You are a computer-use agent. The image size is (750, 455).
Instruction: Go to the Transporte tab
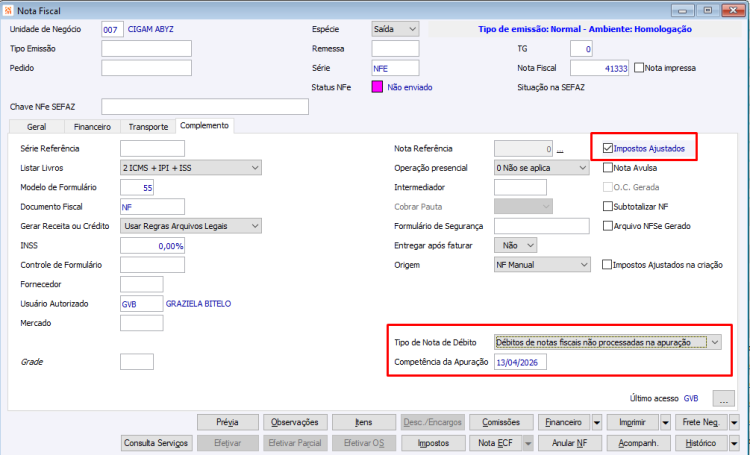click(148, 127)
